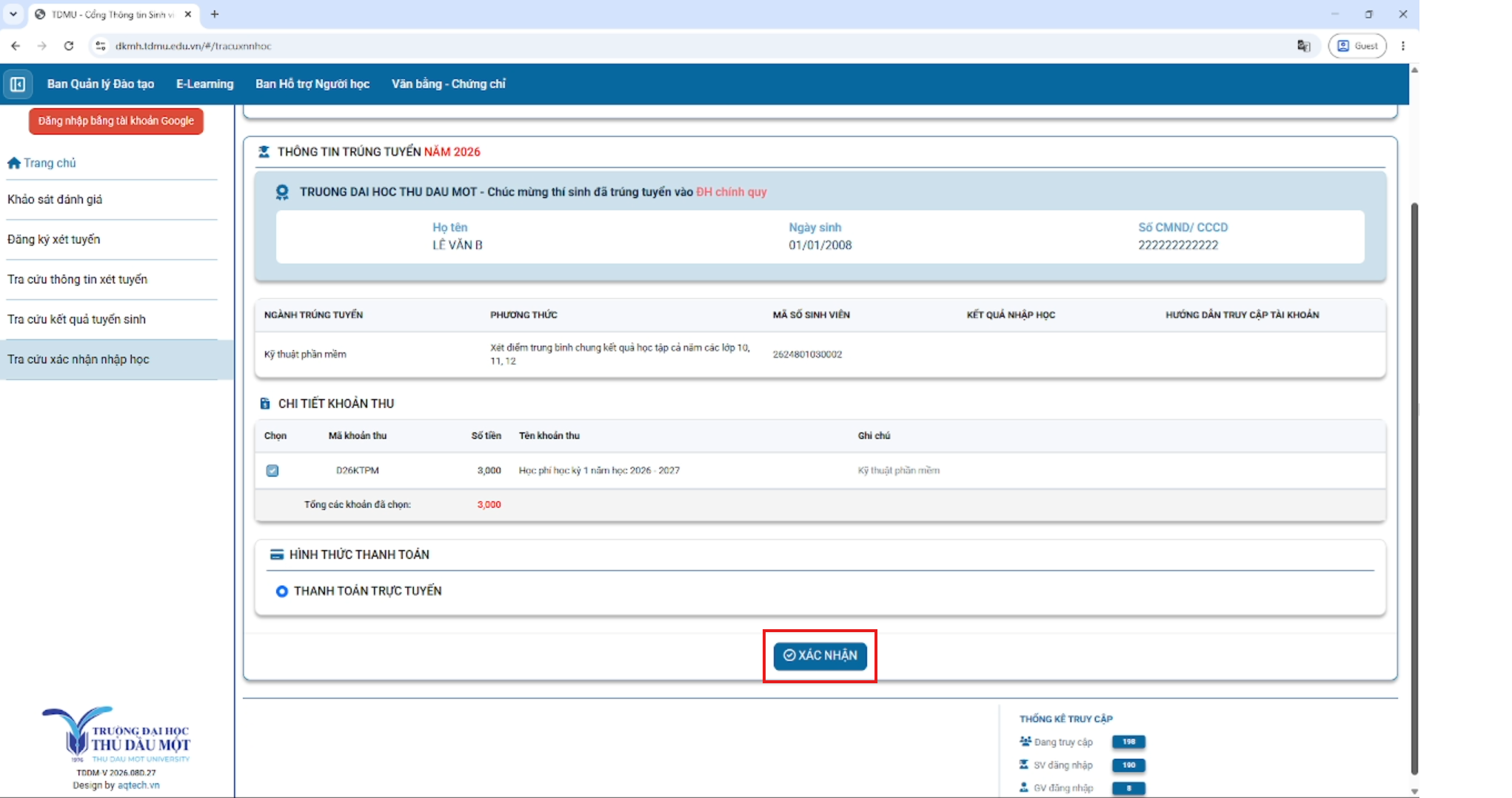
Task: Open Khảo sát đánh giá sidebar item
Action: [x=55, y=200]
